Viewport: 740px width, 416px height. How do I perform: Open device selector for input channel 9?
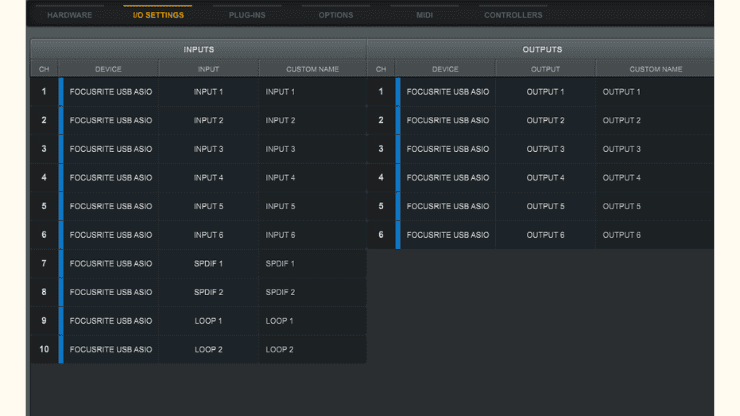(x=111, y=321)
